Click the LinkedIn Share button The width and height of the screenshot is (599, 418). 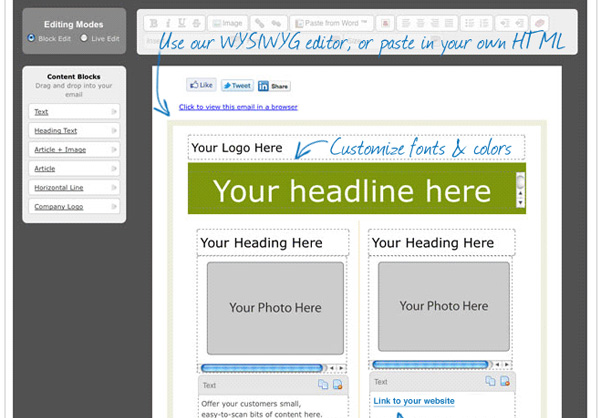pyautogui.click(x=274, y=86)
